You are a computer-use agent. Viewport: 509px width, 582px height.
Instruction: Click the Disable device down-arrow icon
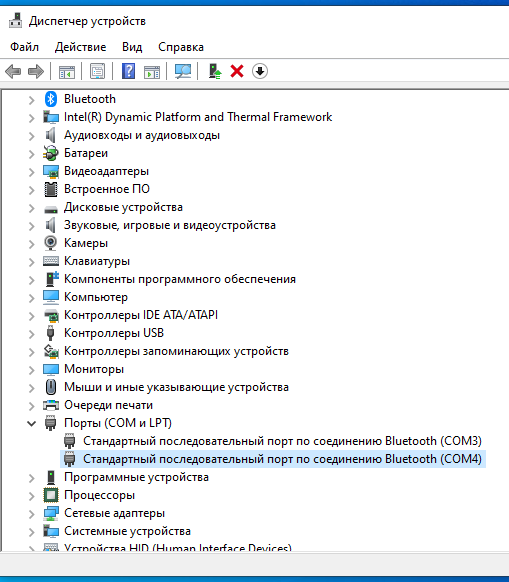pyautogui.click(x=260, y=71)
